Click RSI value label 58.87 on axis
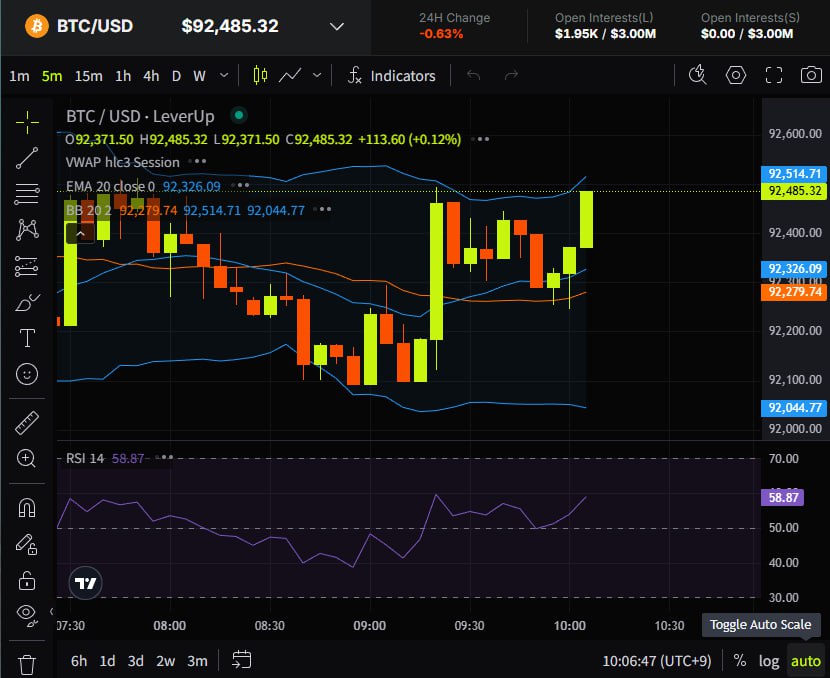 783,498
